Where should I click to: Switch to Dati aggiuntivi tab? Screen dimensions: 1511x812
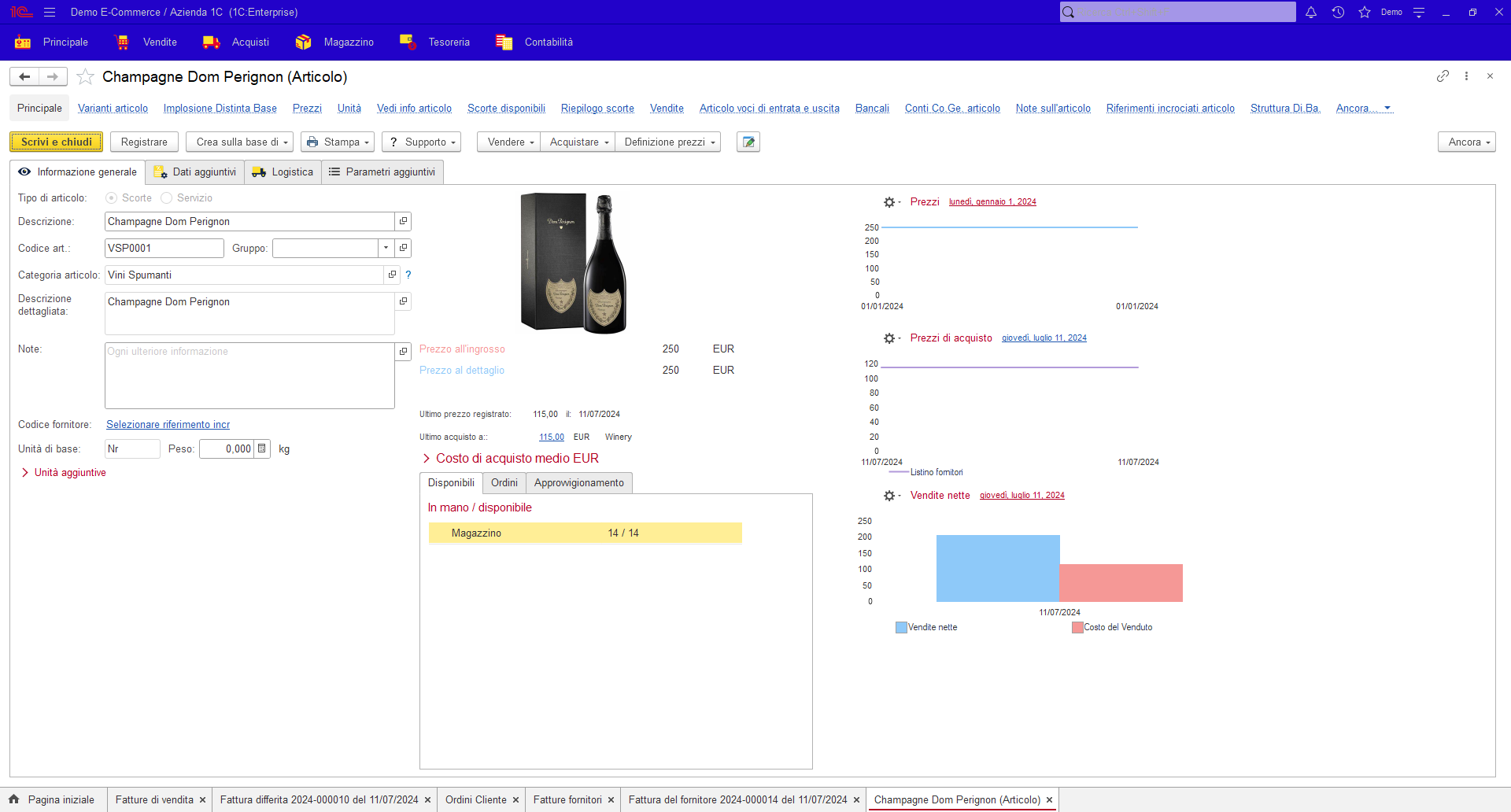(195, 172)
